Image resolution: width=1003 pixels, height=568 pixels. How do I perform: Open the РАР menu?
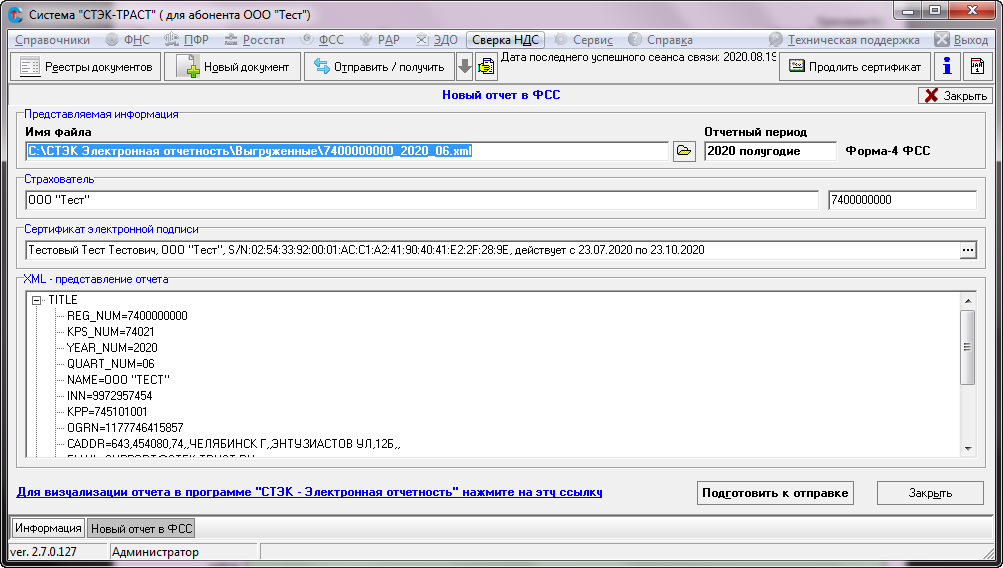[380, 40]
